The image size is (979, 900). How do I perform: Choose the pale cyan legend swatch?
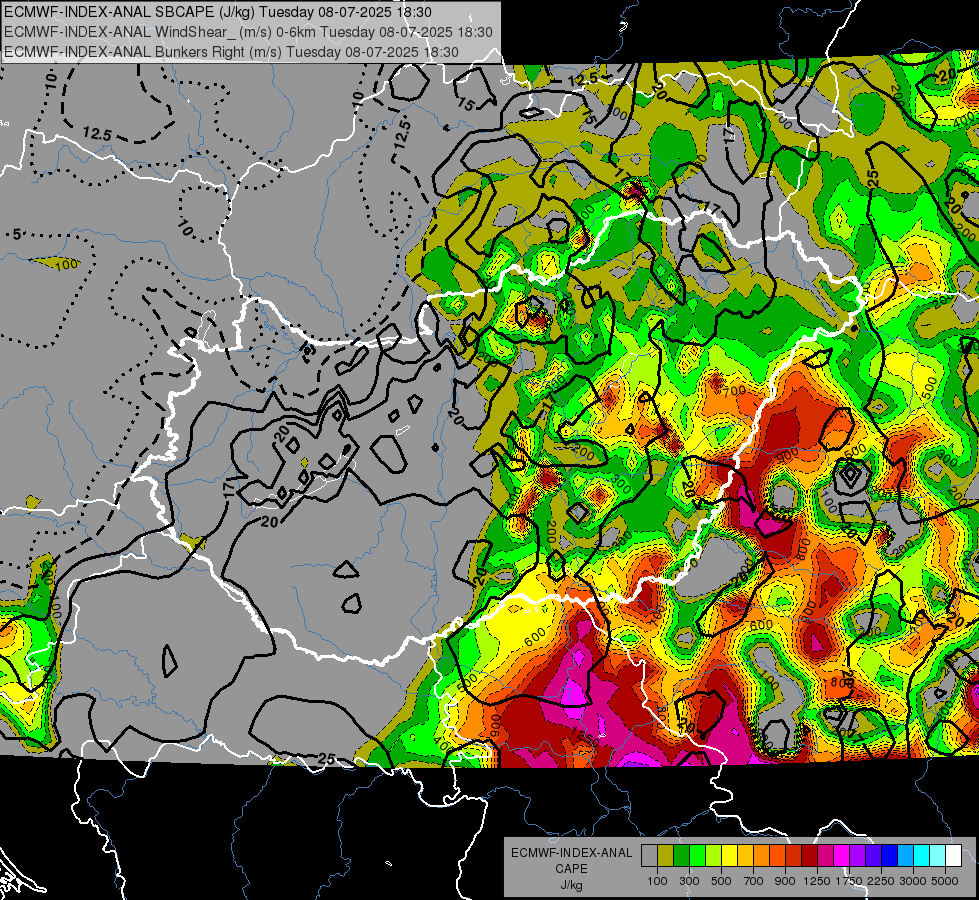tap(938, 855)
